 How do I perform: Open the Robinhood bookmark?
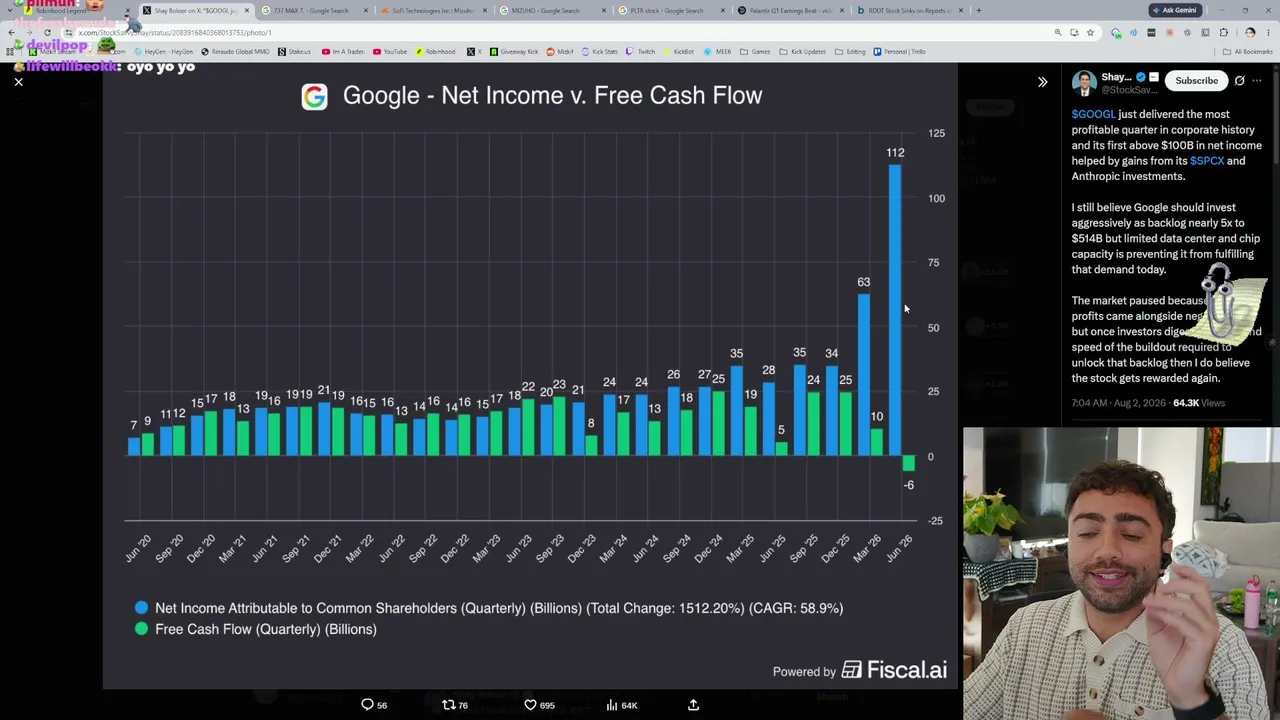coord(435,52)
